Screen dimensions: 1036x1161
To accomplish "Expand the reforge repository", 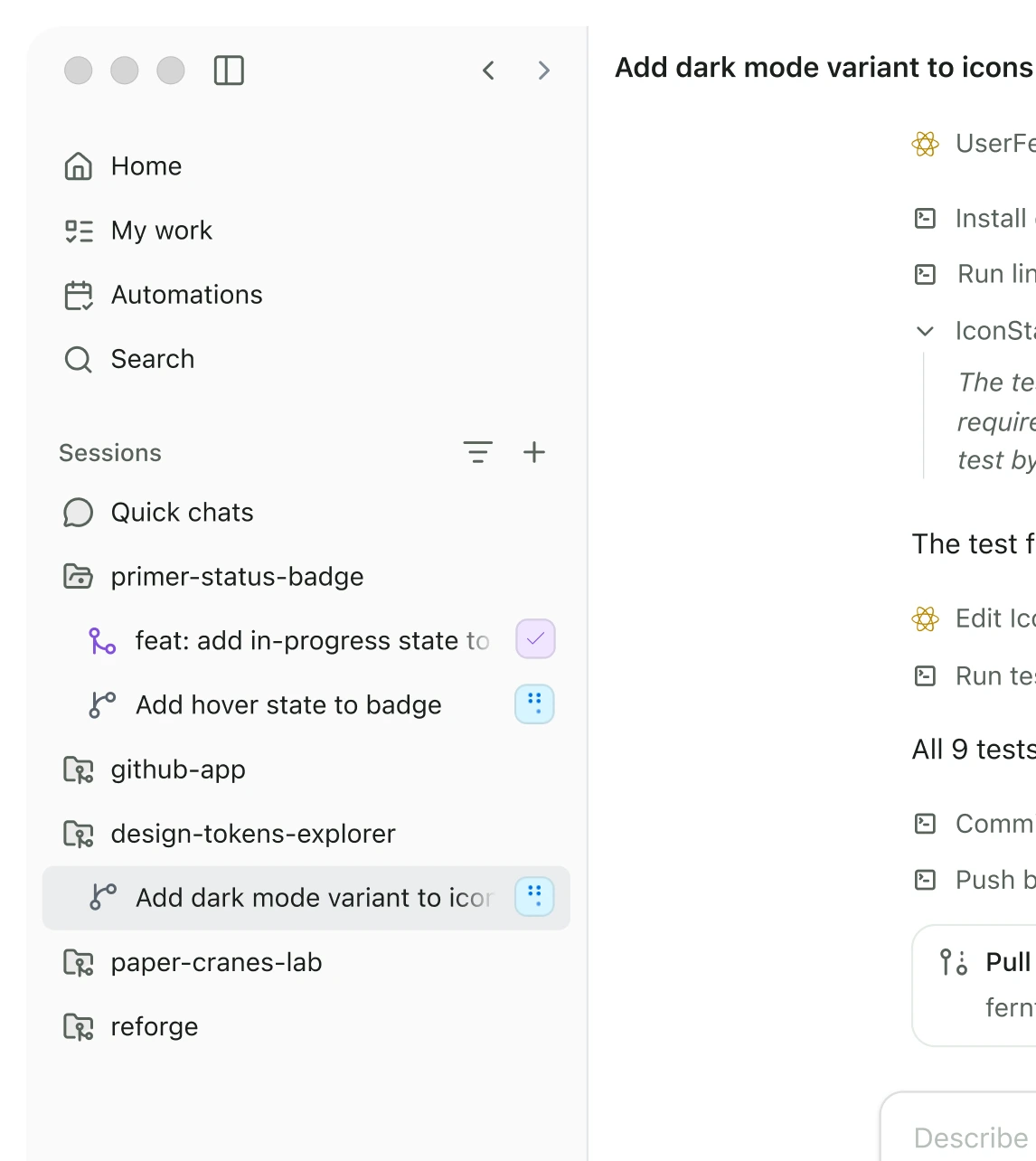I will click(306, 1026).
